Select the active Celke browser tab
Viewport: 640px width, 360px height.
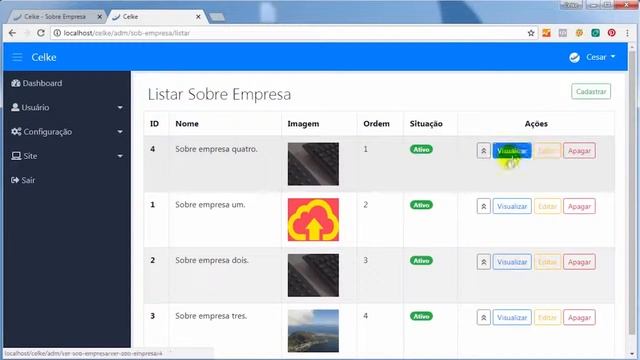(157, 17)
